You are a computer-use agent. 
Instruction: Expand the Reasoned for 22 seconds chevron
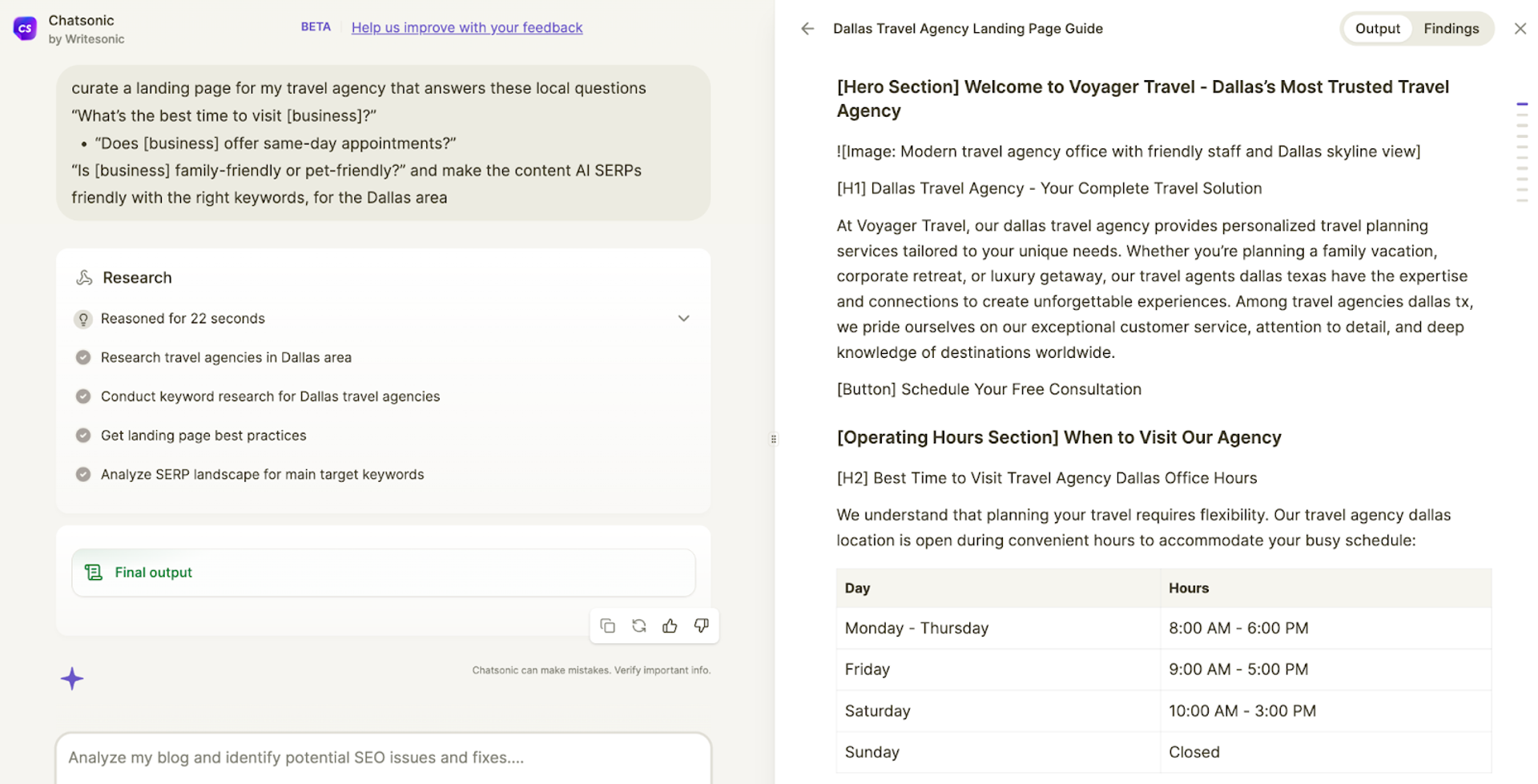[683, 318]
